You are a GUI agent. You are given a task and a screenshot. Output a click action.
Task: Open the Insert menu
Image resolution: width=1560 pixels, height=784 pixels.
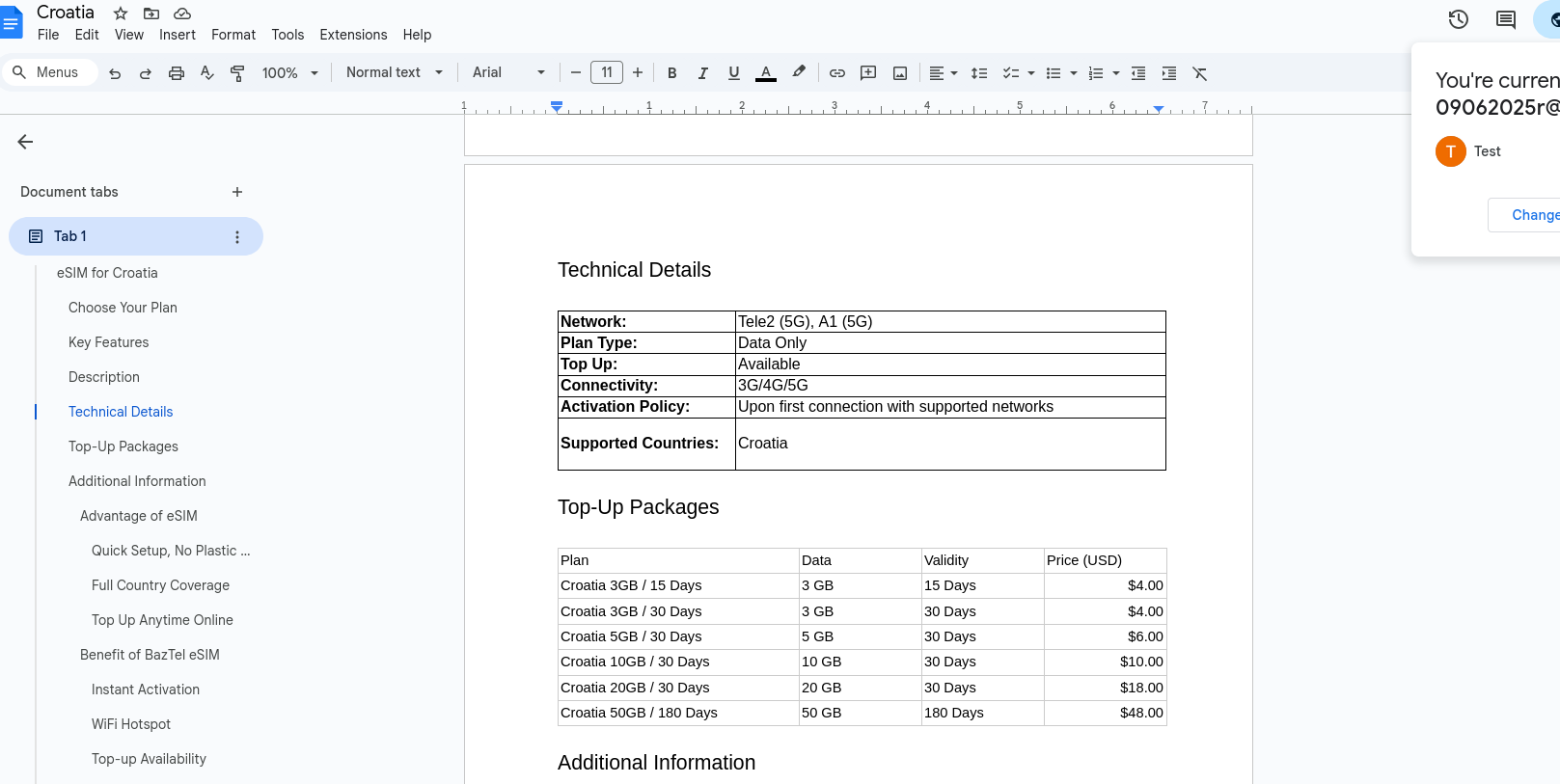(x=178, y=35)
